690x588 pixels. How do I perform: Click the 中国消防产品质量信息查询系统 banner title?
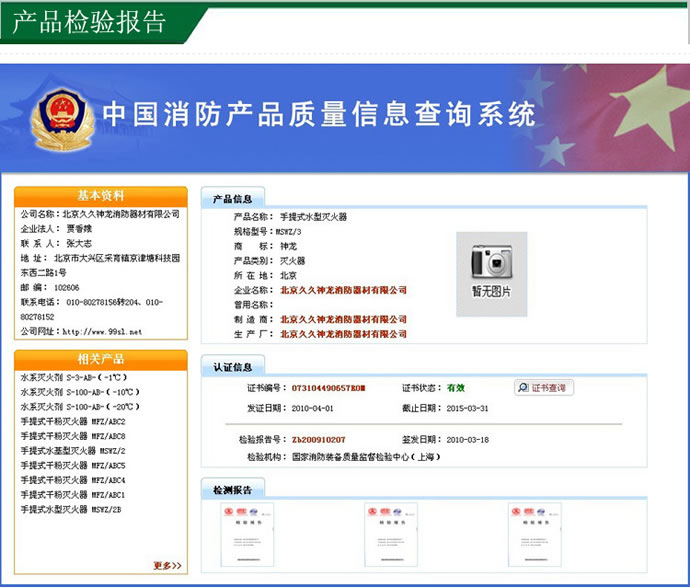tap(319, 114)
